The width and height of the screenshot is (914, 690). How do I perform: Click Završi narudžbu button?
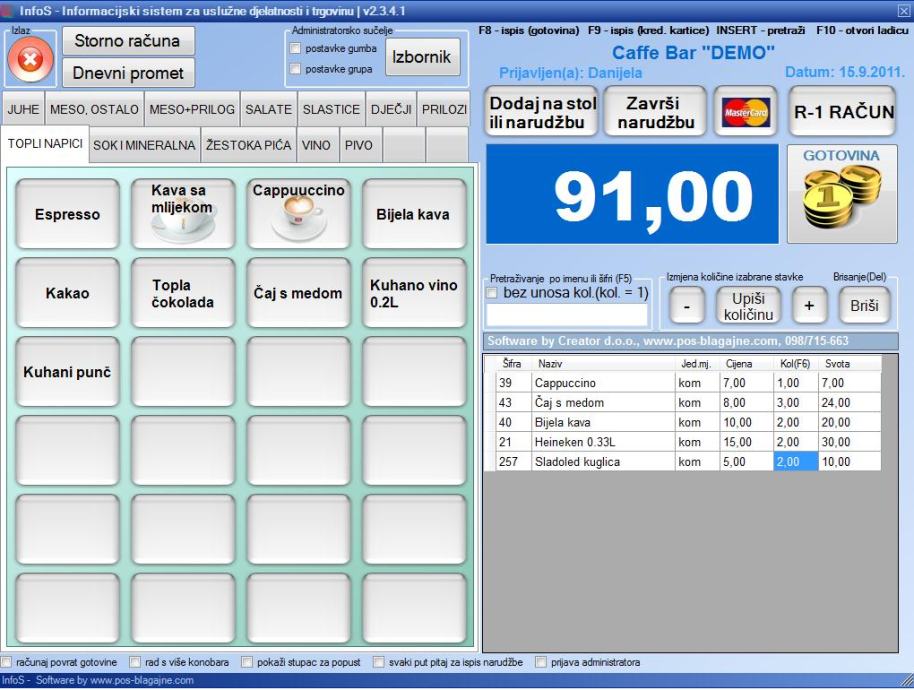click(x=655, y=111)
